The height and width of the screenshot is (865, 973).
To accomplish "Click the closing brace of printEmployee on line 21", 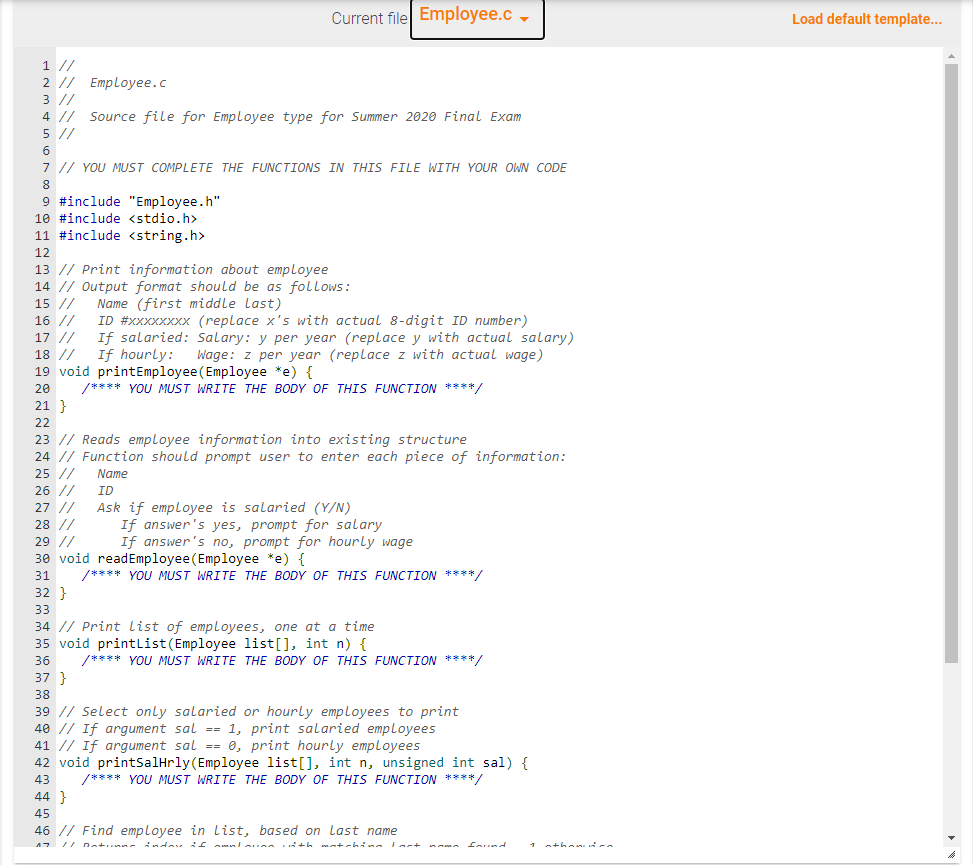I will tap(62, 405).
